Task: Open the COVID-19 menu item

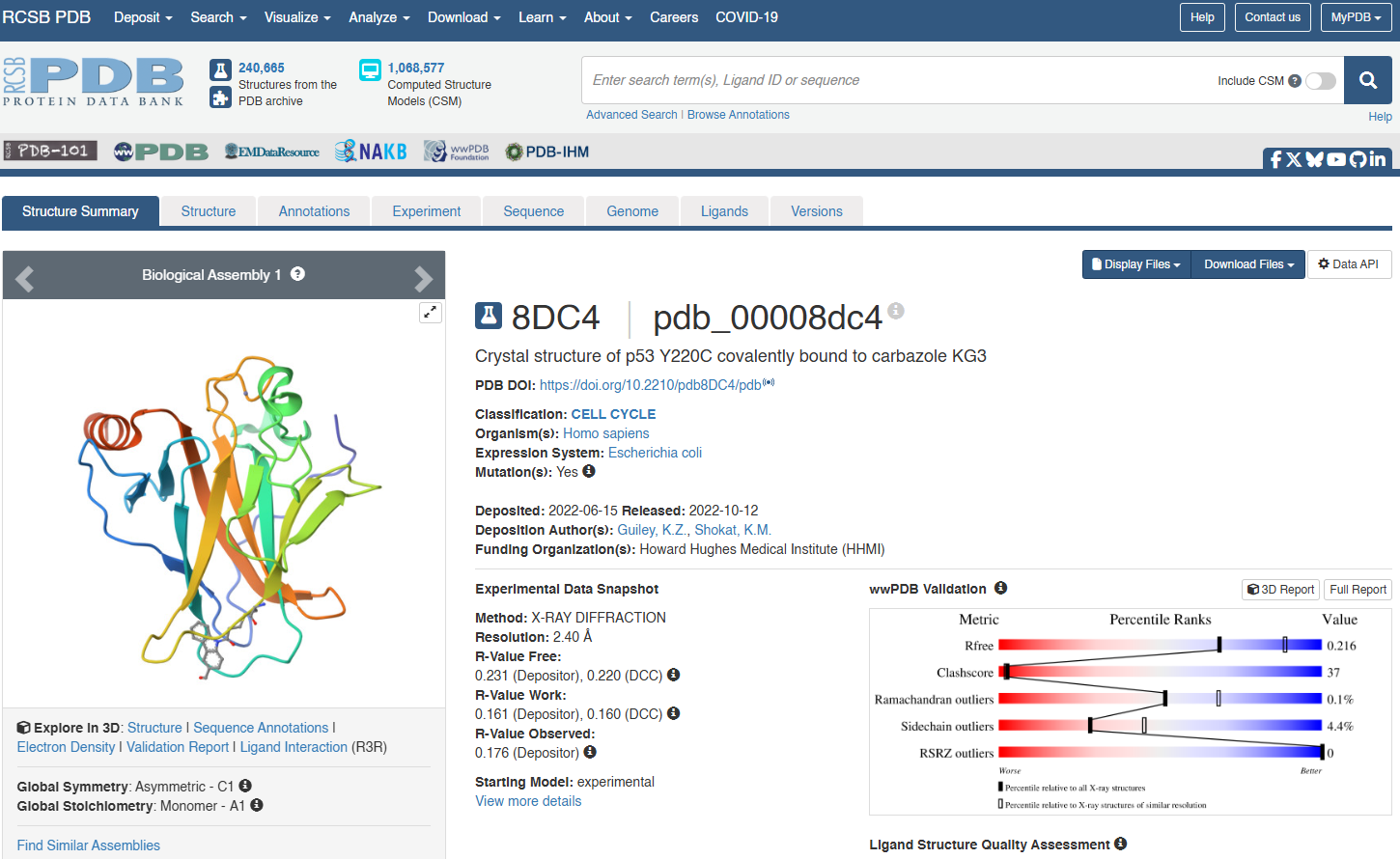Action: [746, 17]
